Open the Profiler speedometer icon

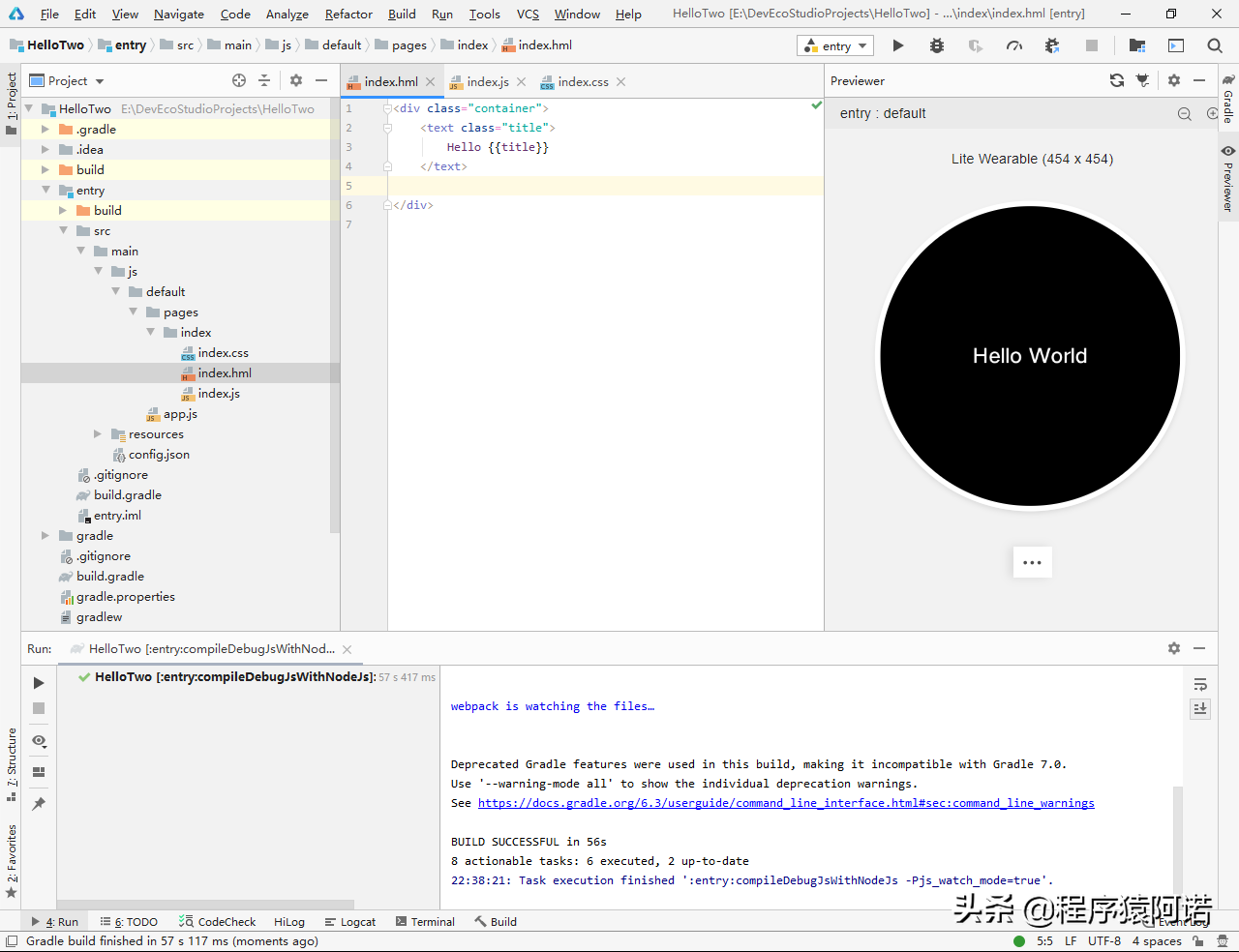[x=1014, y=45]
